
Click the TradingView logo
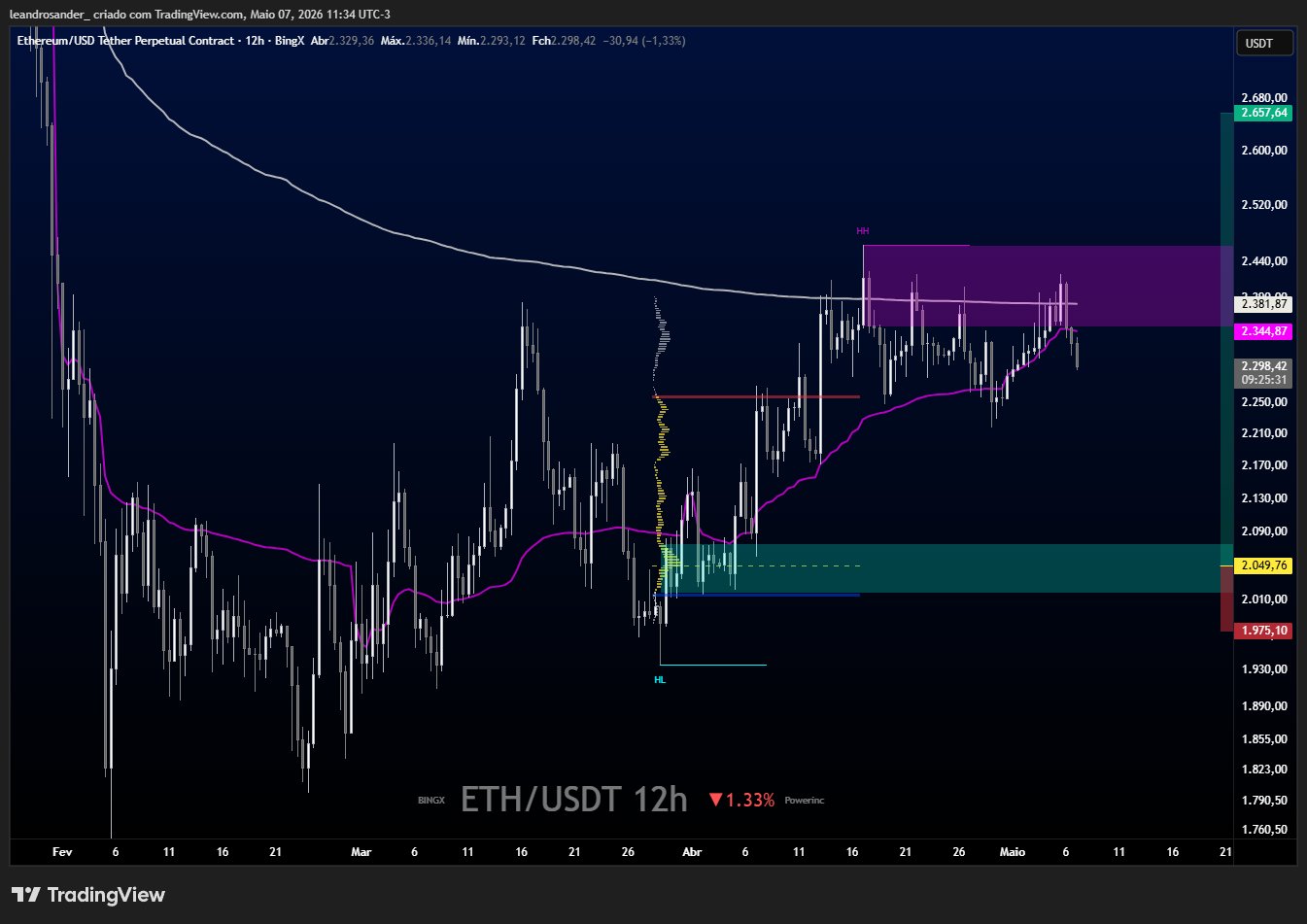[x=88, y=895]
